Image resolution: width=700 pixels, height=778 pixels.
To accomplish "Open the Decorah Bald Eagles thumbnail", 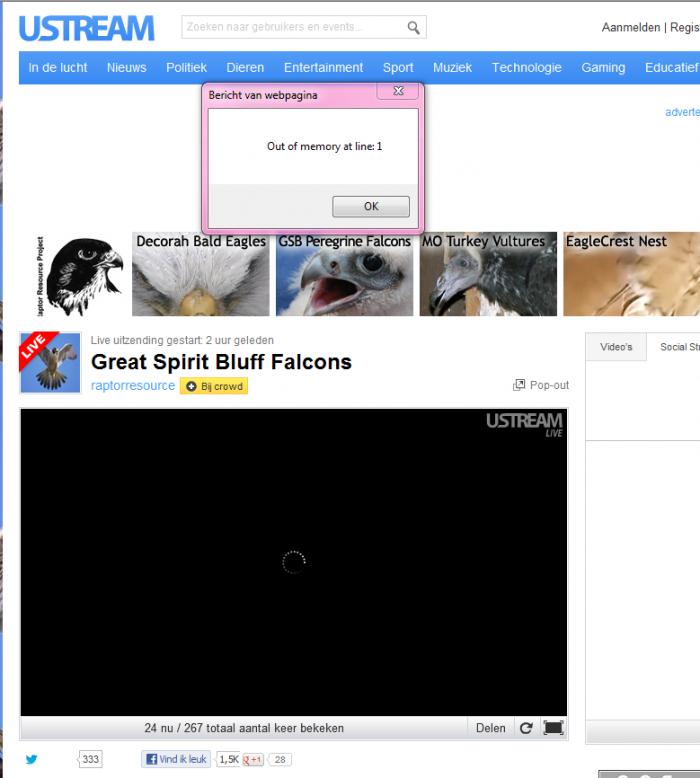I will [x=200, y=274].
